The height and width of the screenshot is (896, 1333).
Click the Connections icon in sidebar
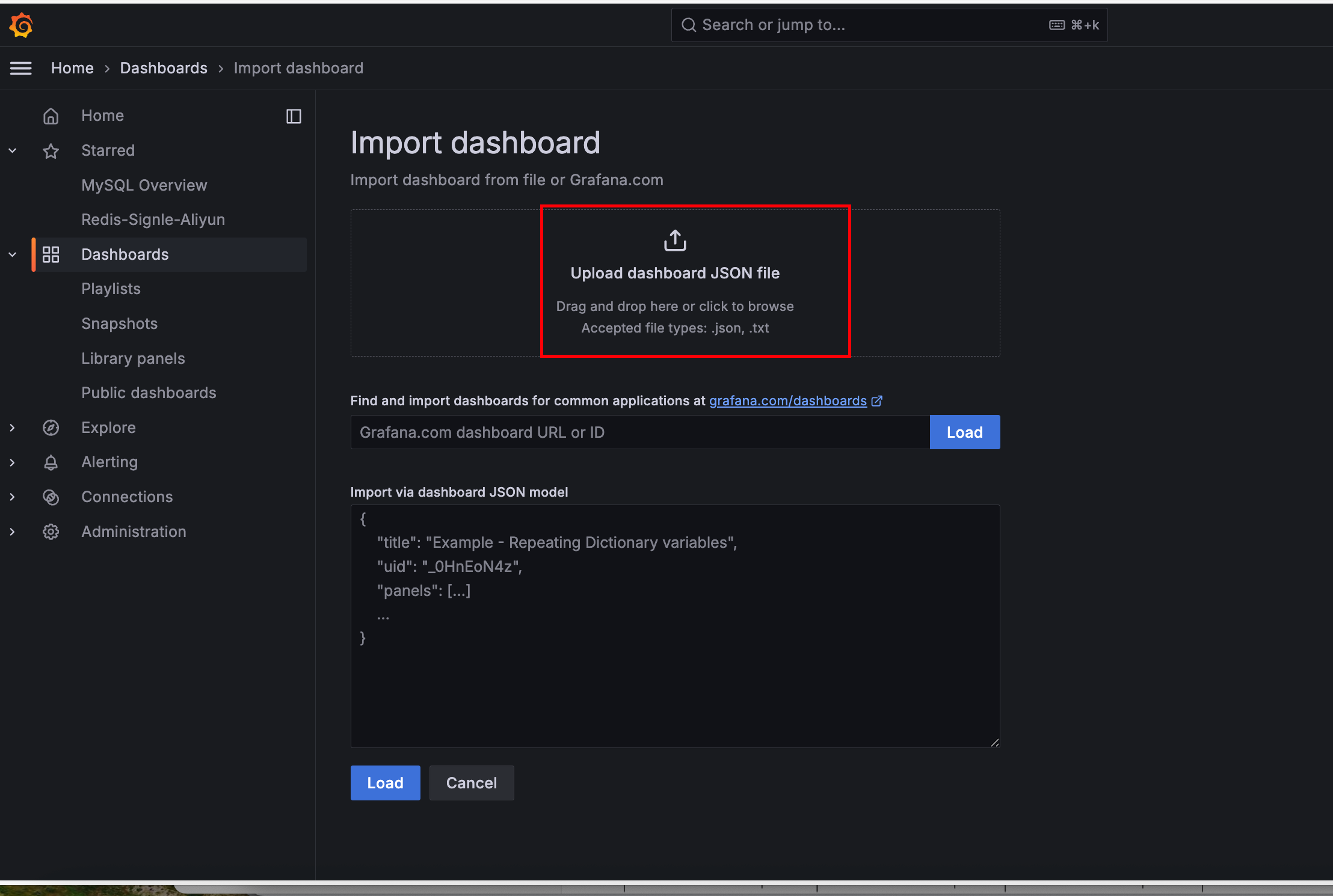[x=51, y=497]
